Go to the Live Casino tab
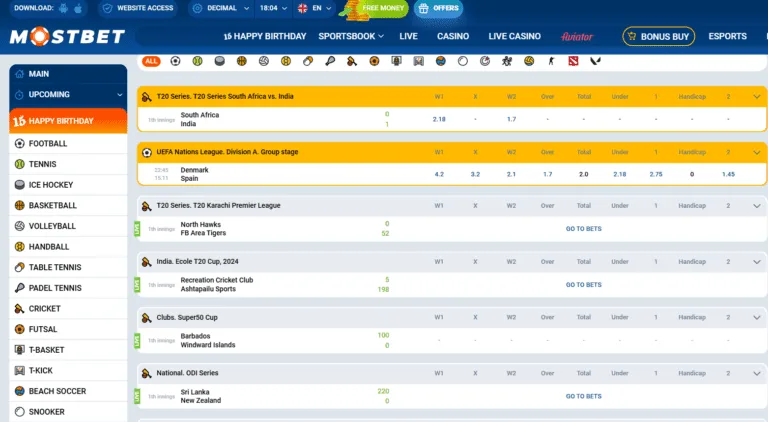The width and height of the screenshot is (768, 422). coord(514,36)
